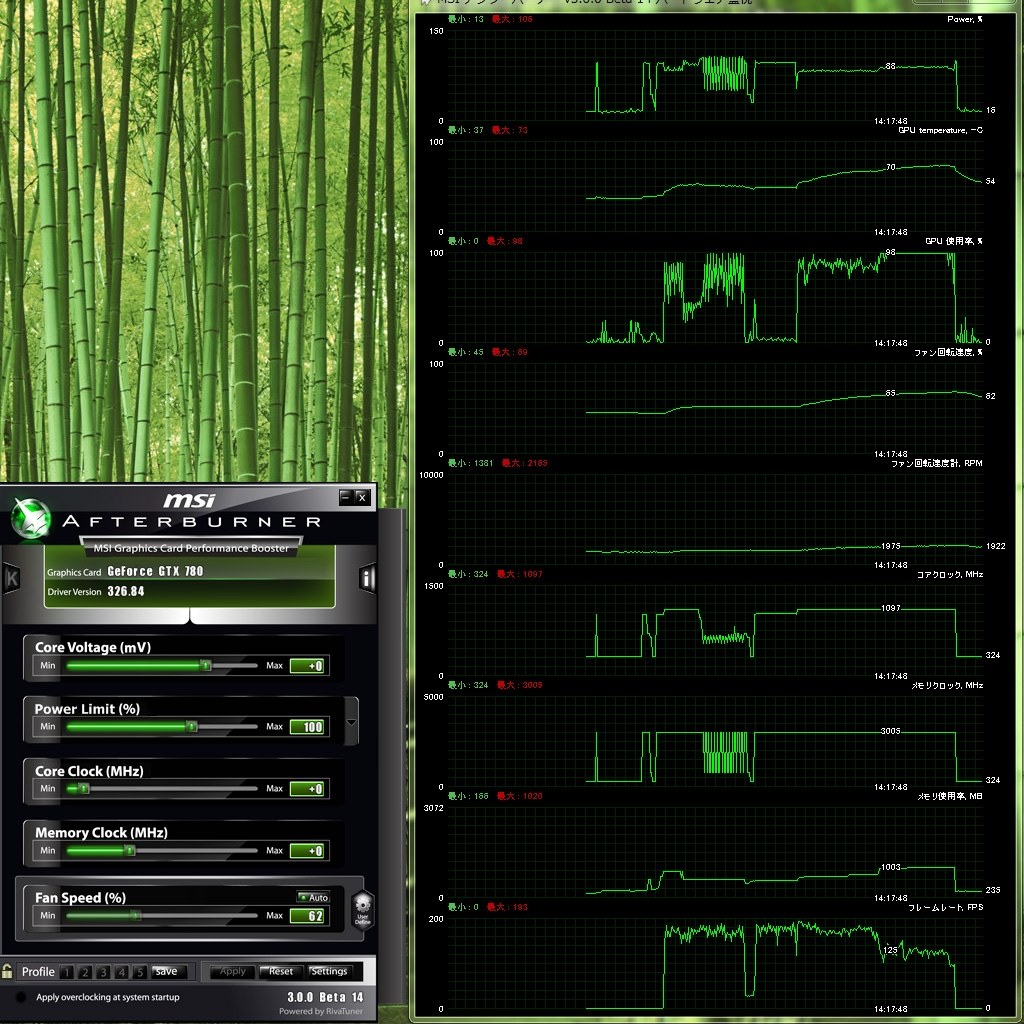Click the Power Limit 100 value field

coord(307,727)
